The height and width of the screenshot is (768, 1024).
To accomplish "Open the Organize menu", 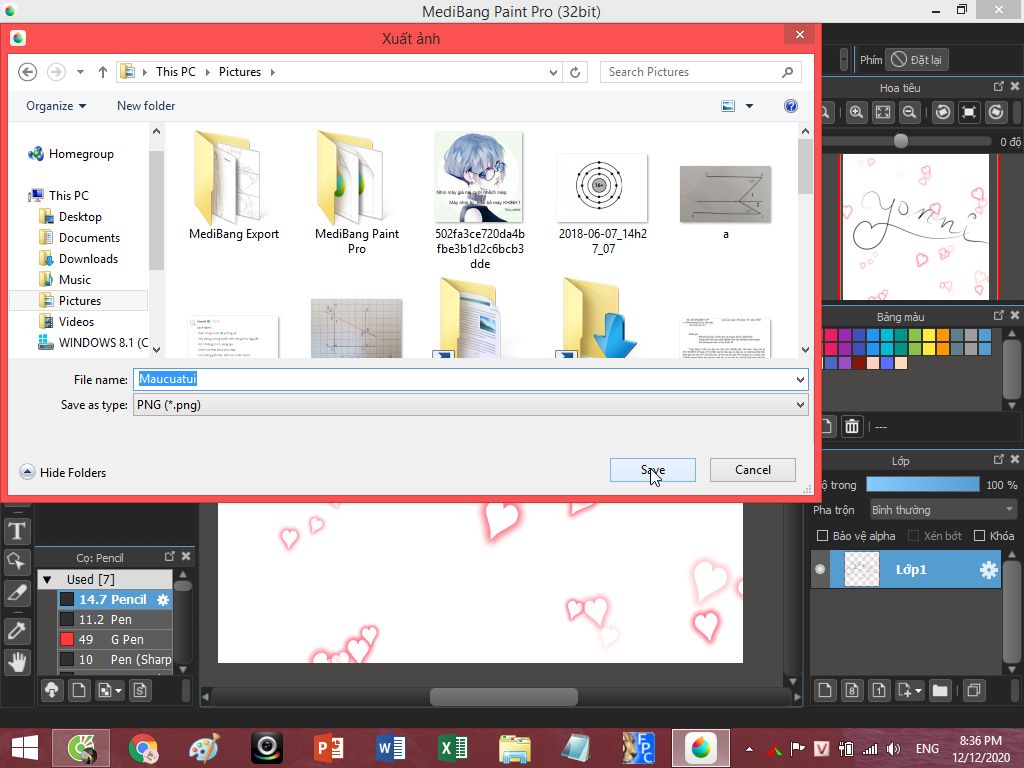I will pos(56,106).
